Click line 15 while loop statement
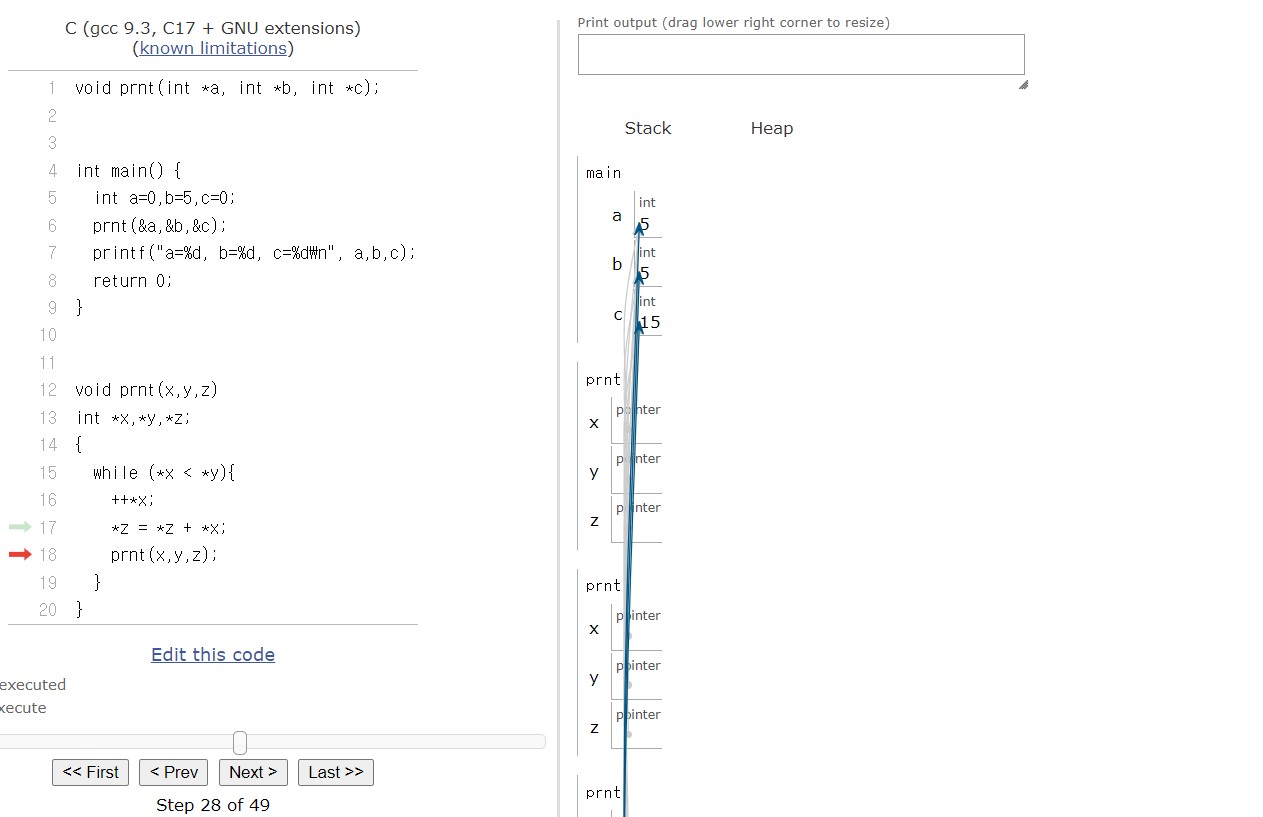The height and width of the screenshot is (817, 1263). (164, 472)
